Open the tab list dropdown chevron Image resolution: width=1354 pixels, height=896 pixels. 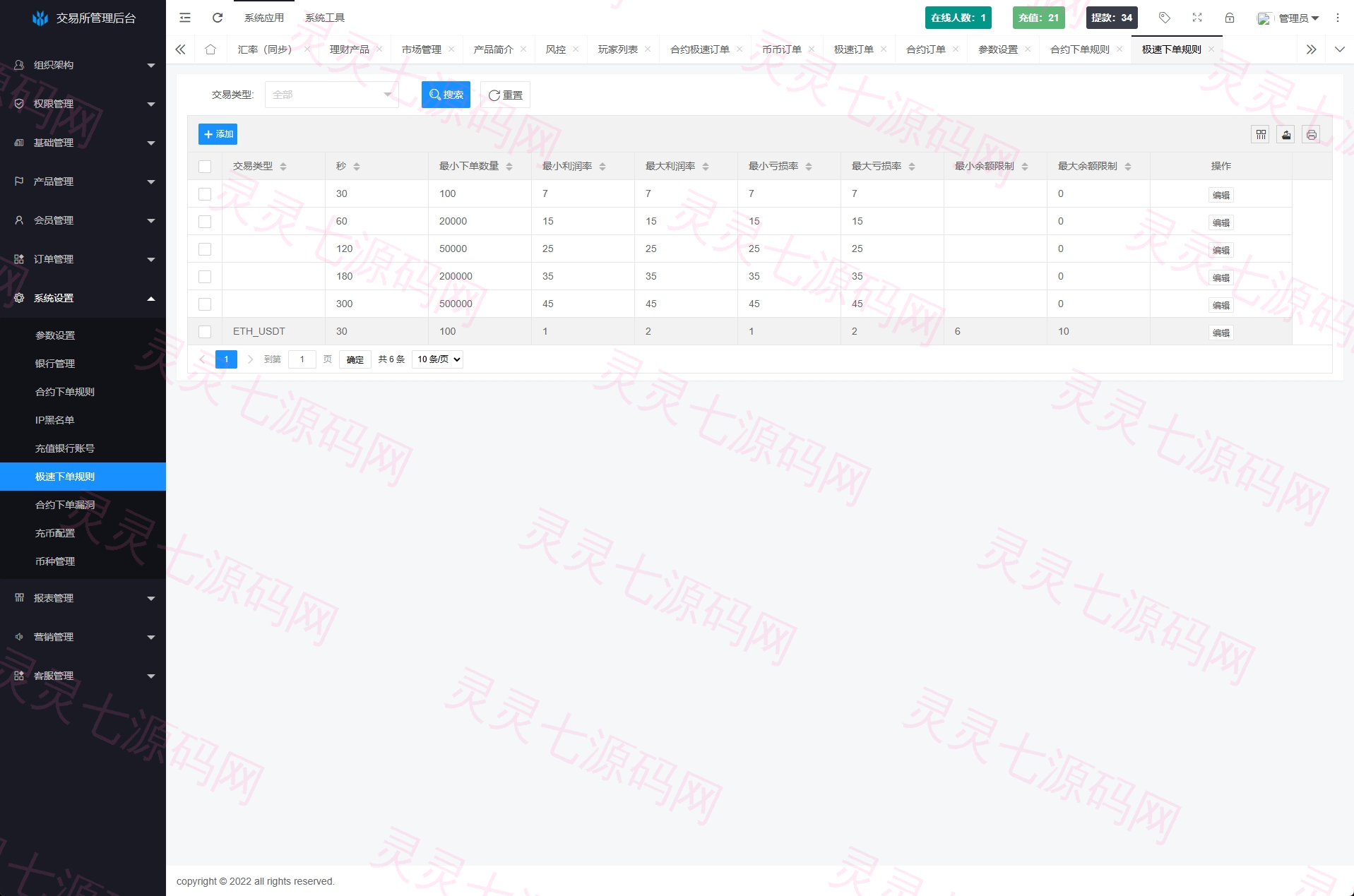click(1340, 49)
